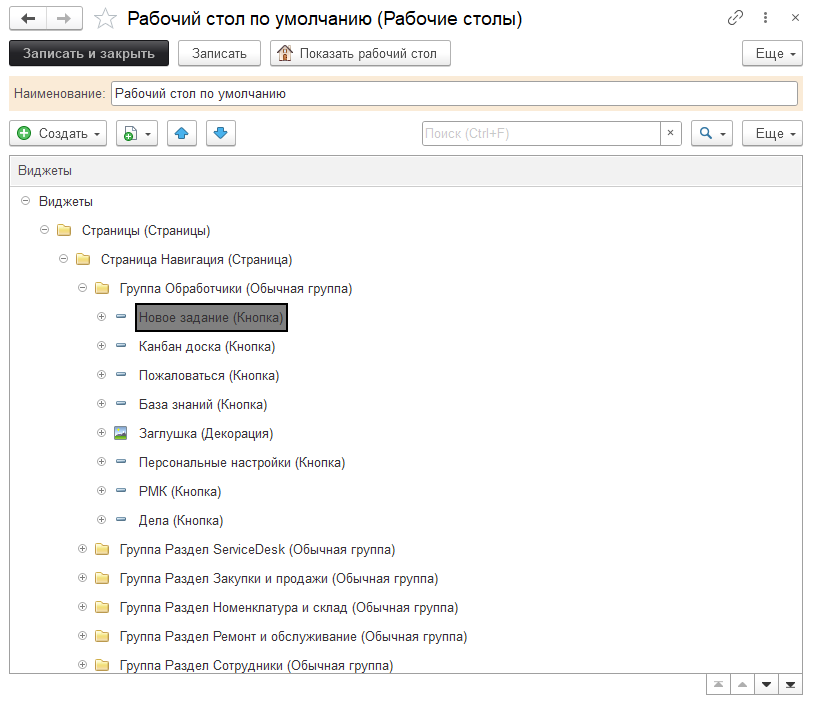
Task: Click Показать рабочий стол button
Action: (x=360, y=53)
